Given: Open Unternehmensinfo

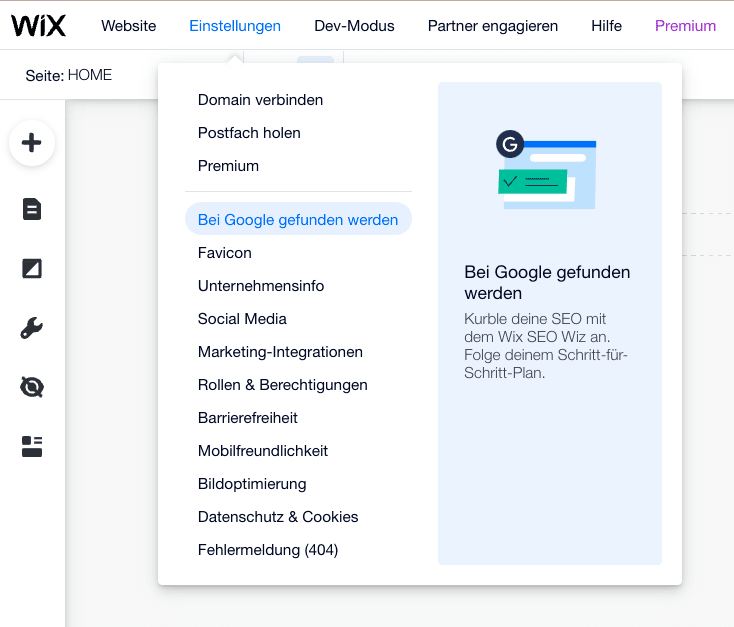Looking at the screenshot, I should click(x=261, y=286).
